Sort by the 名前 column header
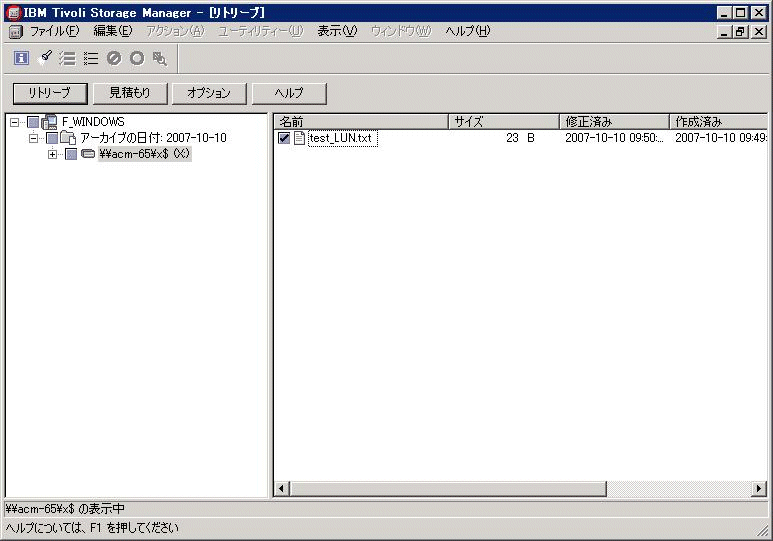The height and width of the screenshot is (541, 773). click(x=361, y=122)
